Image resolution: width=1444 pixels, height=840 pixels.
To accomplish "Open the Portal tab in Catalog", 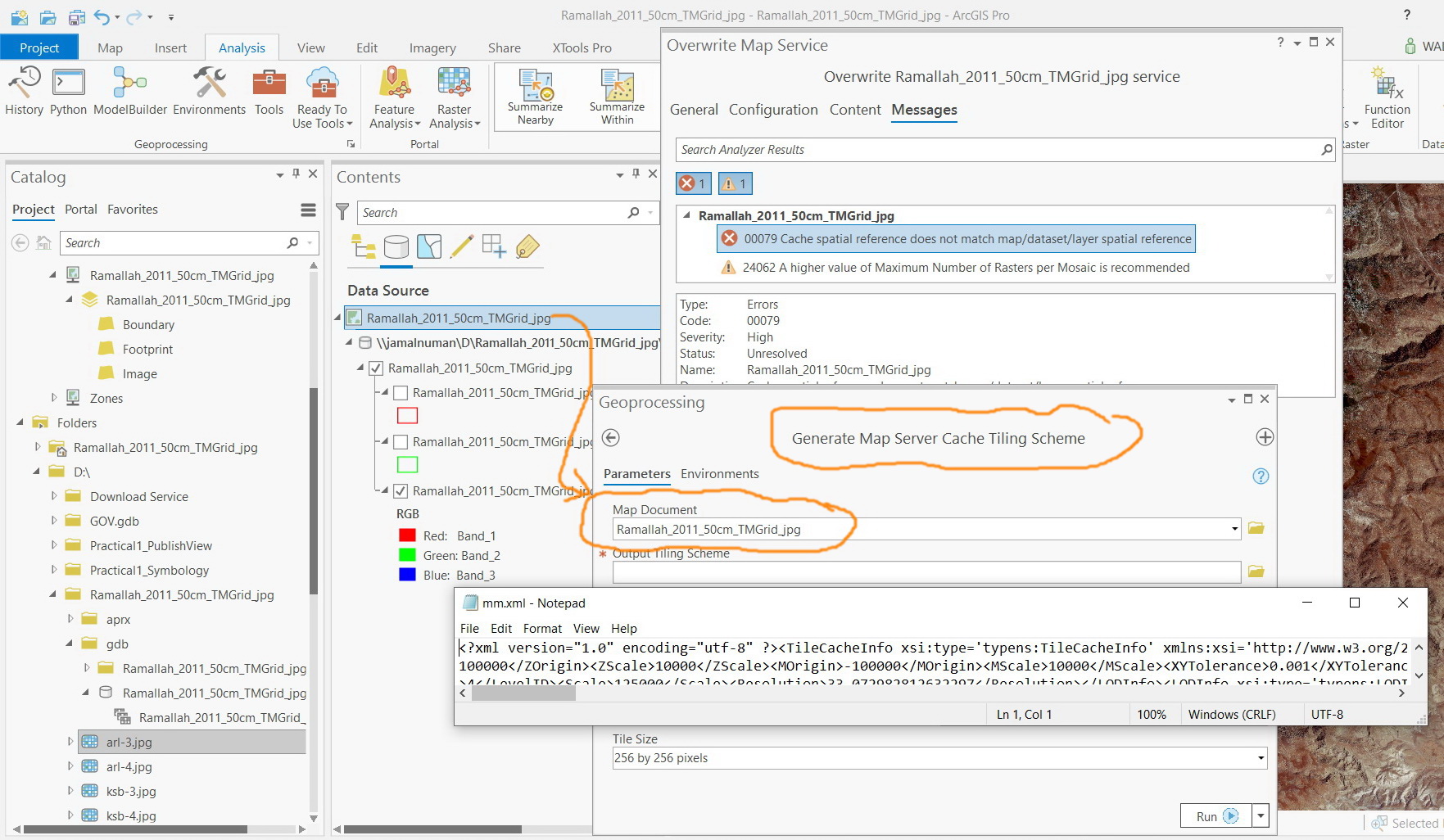I will (x=81, y=210).
